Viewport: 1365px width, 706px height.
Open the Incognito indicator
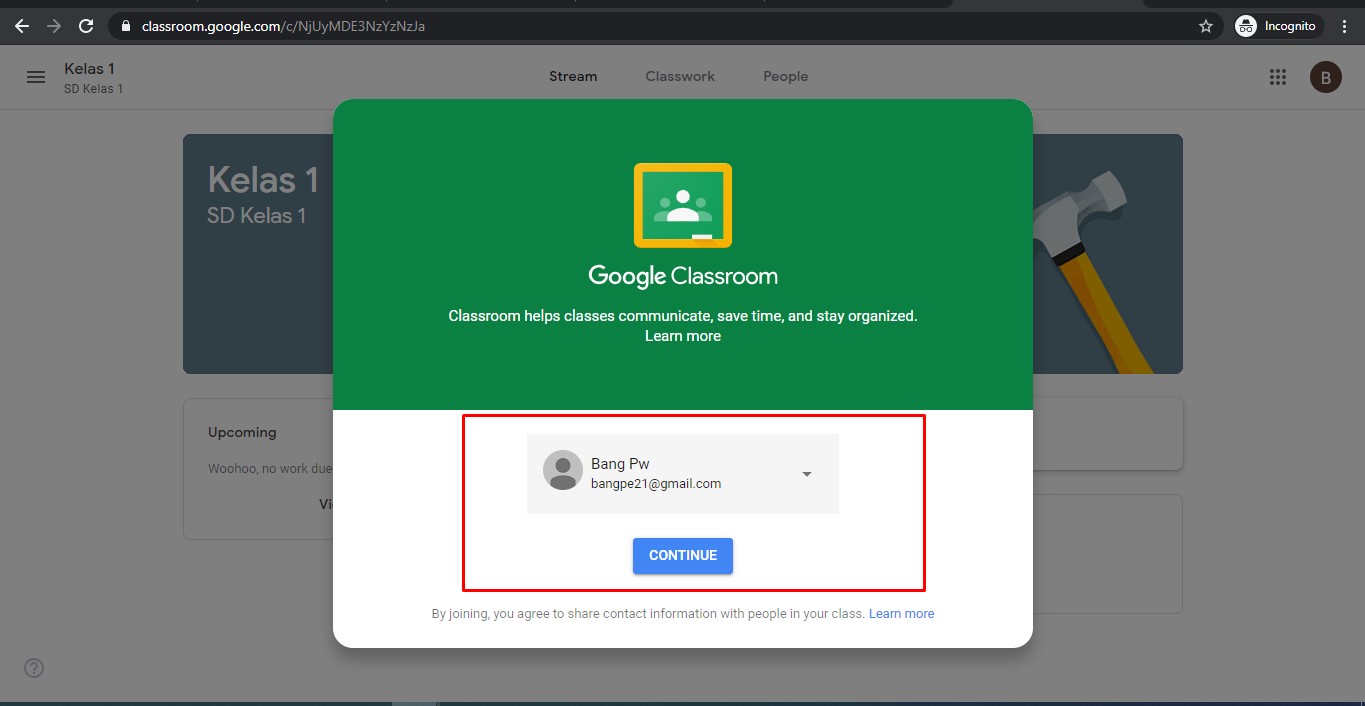(1278, 26)
